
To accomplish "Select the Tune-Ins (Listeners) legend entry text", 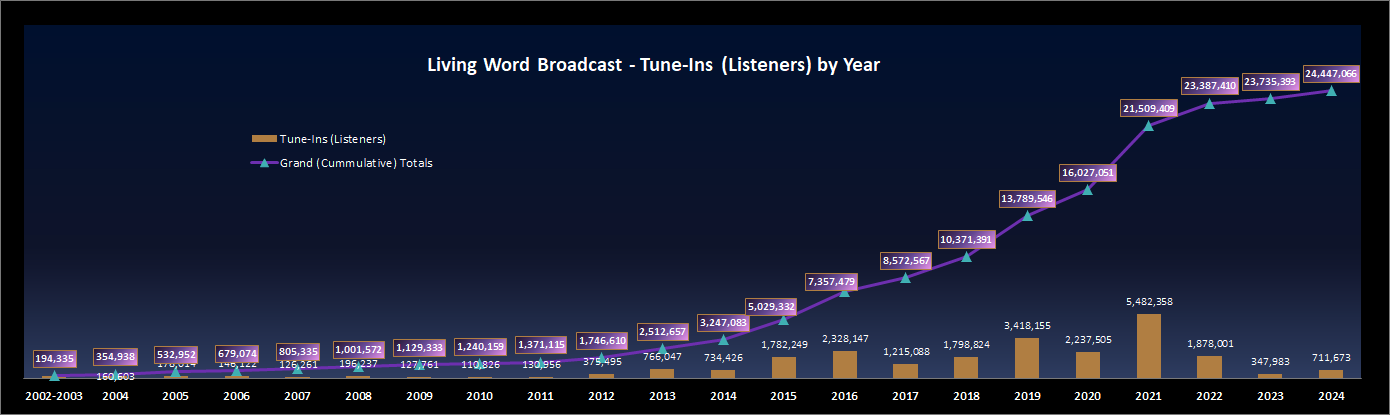I will tap(333, 139).
